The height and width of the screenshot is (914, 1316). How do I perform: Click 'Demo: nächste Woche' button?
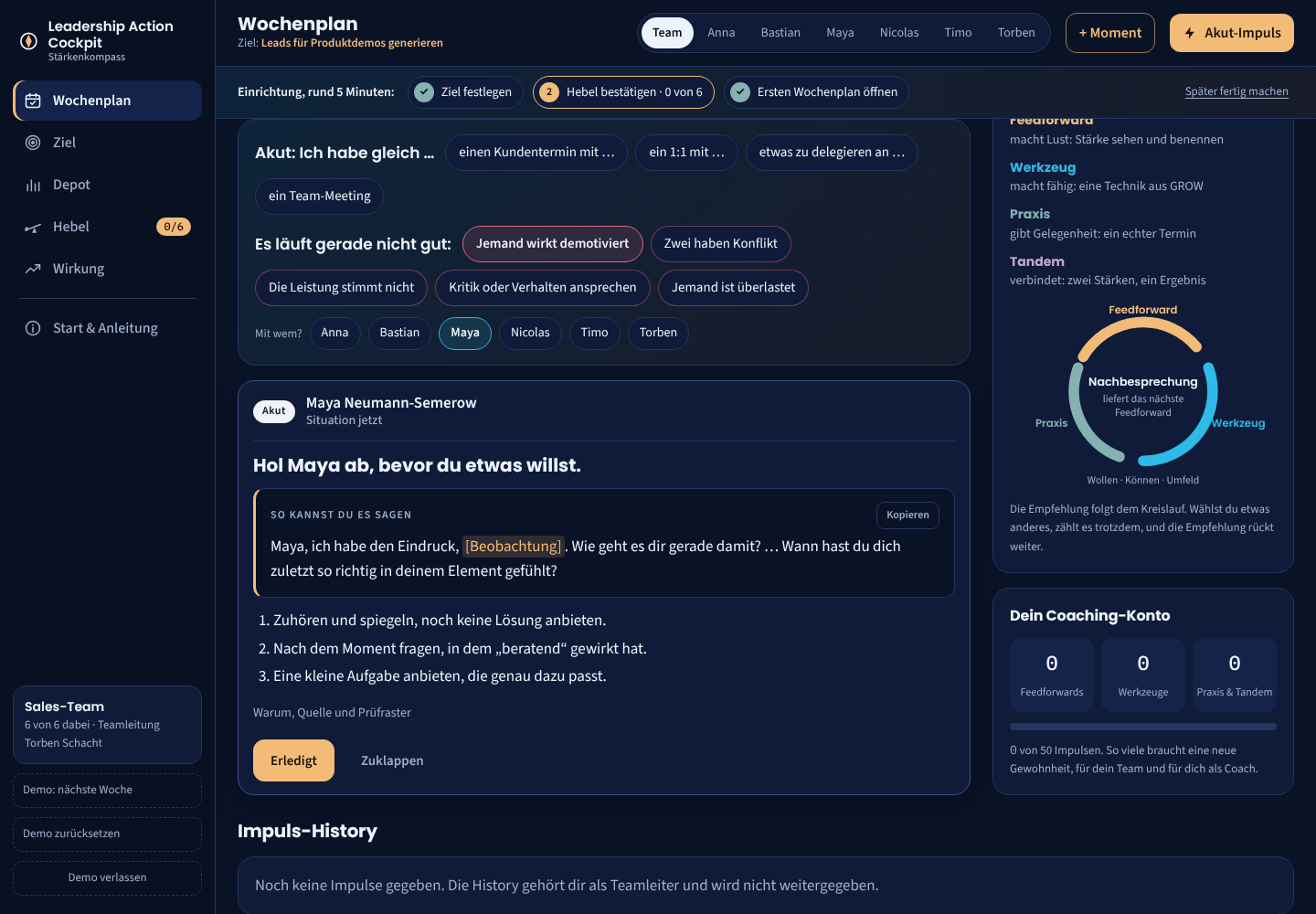(x=107, y=791)
